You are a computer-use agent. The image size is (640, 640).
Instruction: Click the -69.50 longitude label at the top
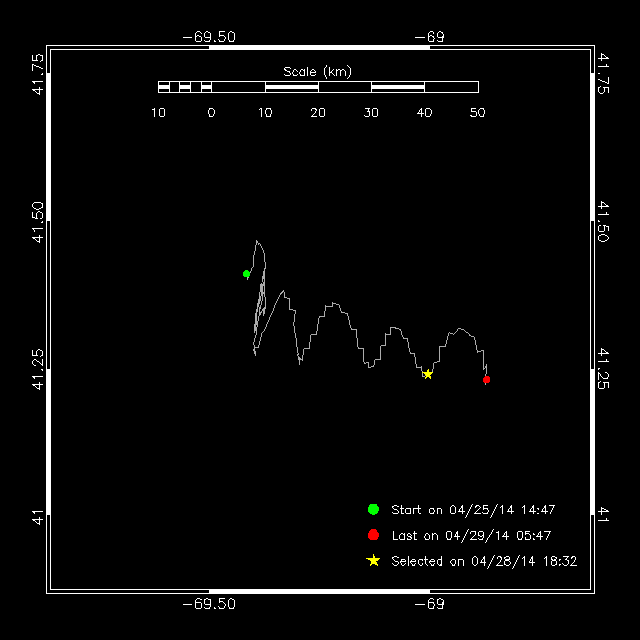[x=209, y=36]
